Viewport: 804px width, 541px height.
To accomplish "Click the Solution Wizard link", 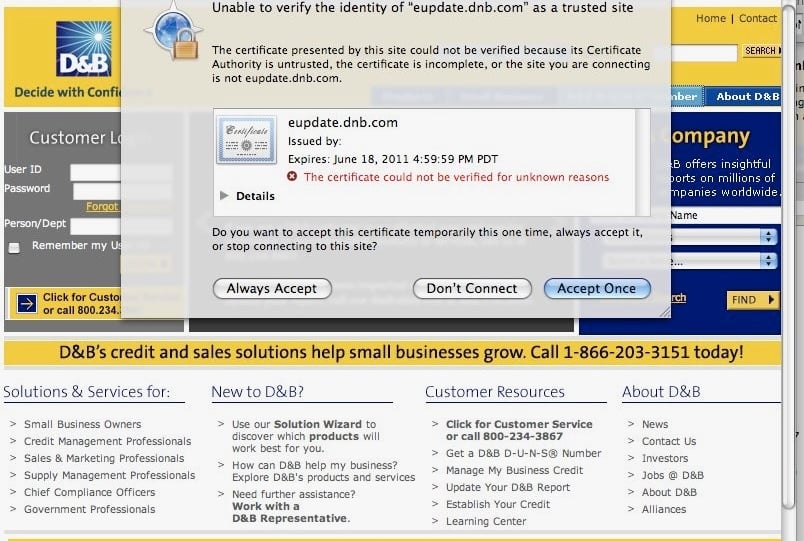I will pos(318,424).
